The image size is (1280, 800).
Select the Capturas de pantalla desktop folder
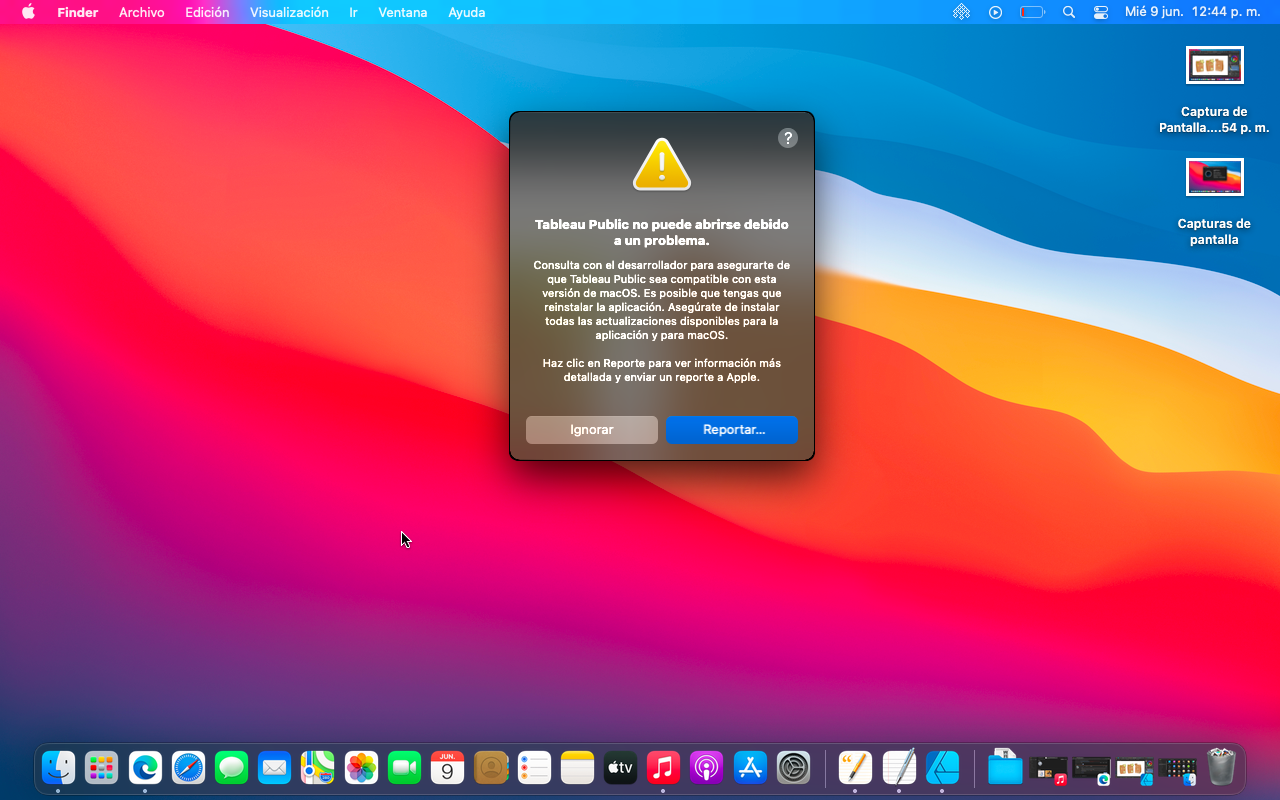[1214, 202]
